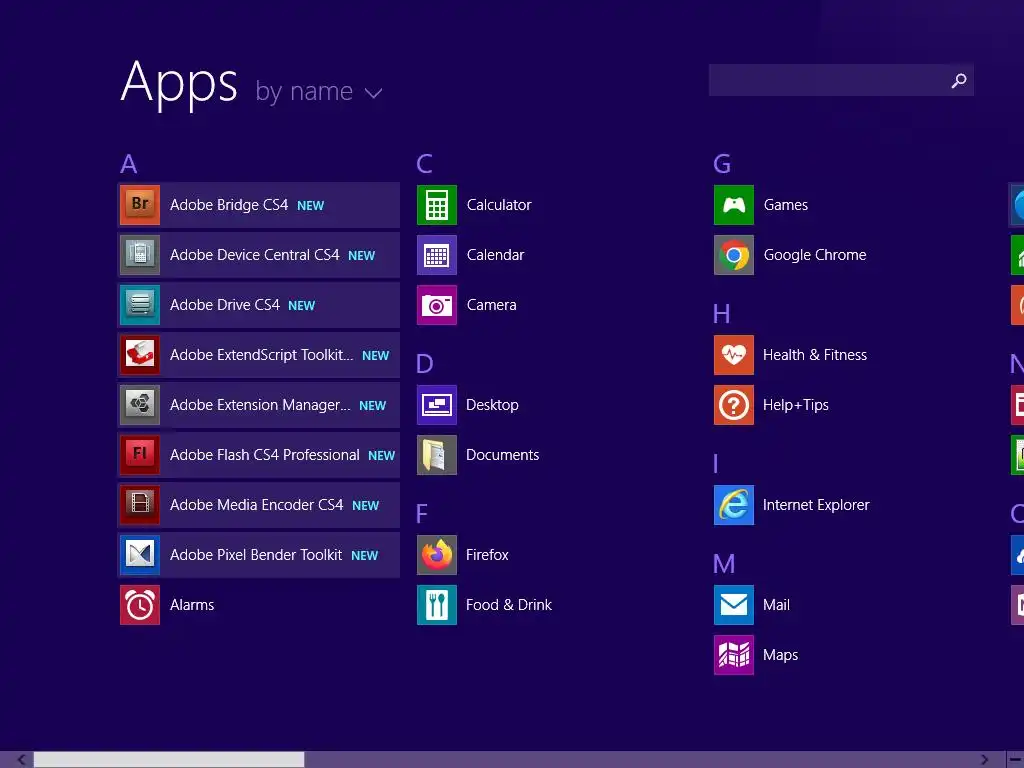Viewport: 1024px width, 768px height.
Task: Jump to letter group H header
Action: [x=722, y=314]
